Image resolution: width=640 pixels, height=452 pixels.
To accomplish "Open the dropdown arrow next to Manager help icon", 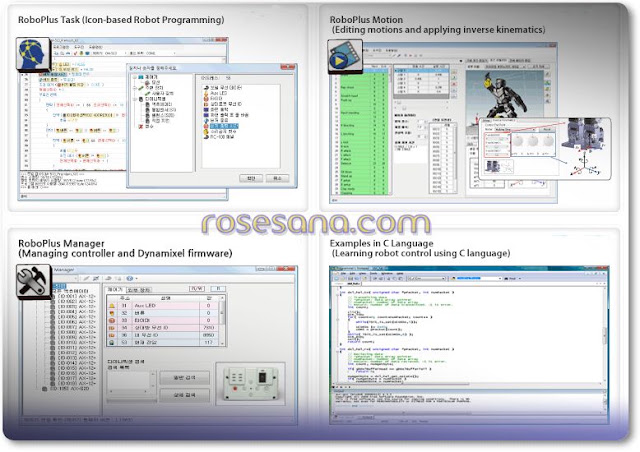I will 136,278.
